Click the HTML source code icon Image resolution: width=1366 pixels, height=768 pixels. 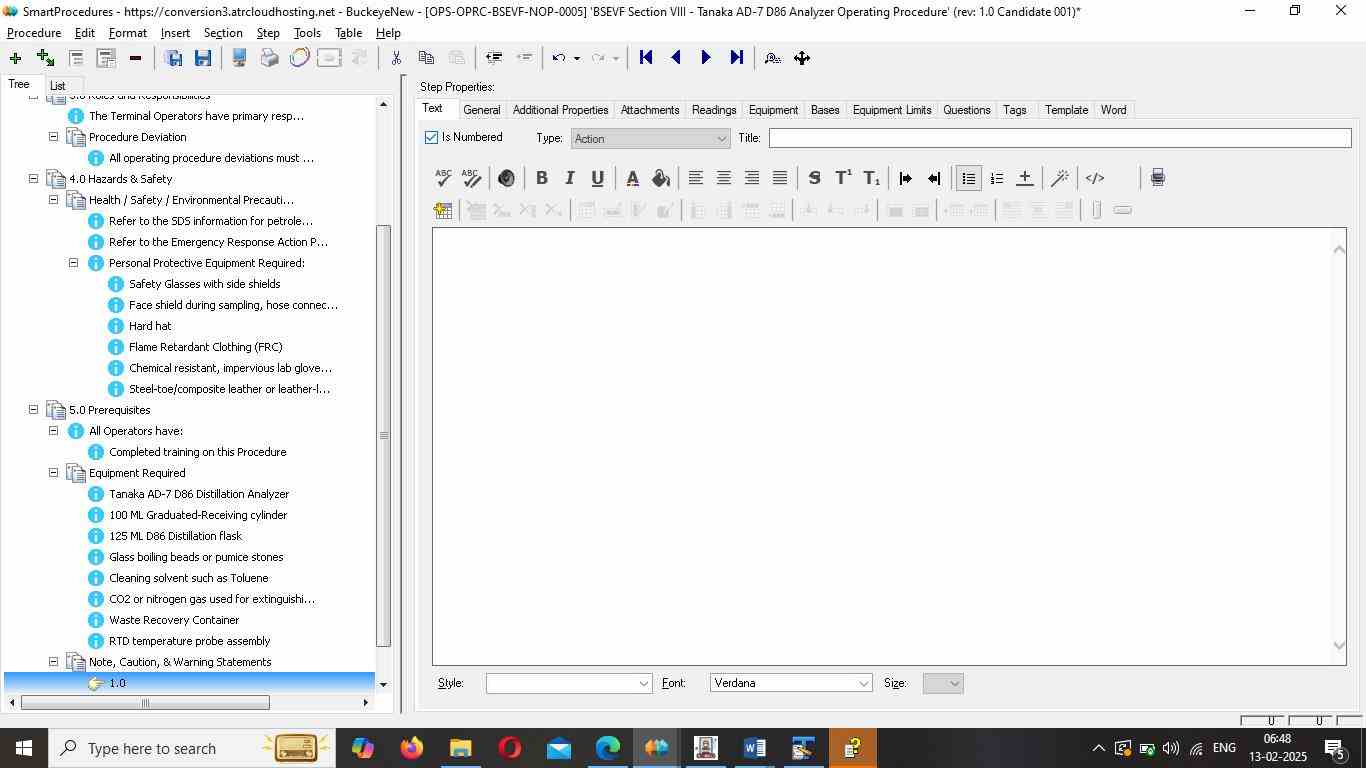click(x=1095, y=178)
